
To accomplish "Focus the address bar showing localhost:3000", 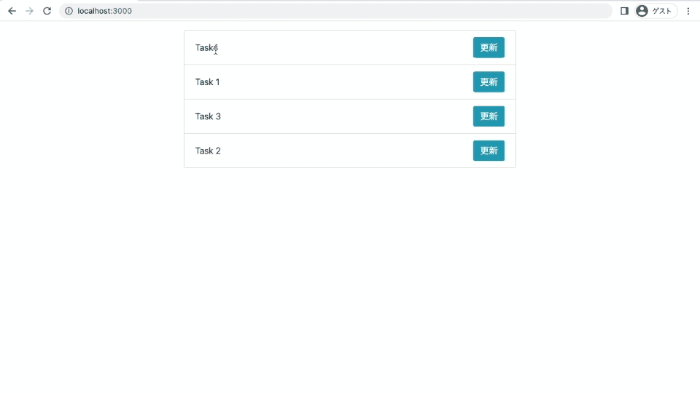I will (x=335, y=11).
